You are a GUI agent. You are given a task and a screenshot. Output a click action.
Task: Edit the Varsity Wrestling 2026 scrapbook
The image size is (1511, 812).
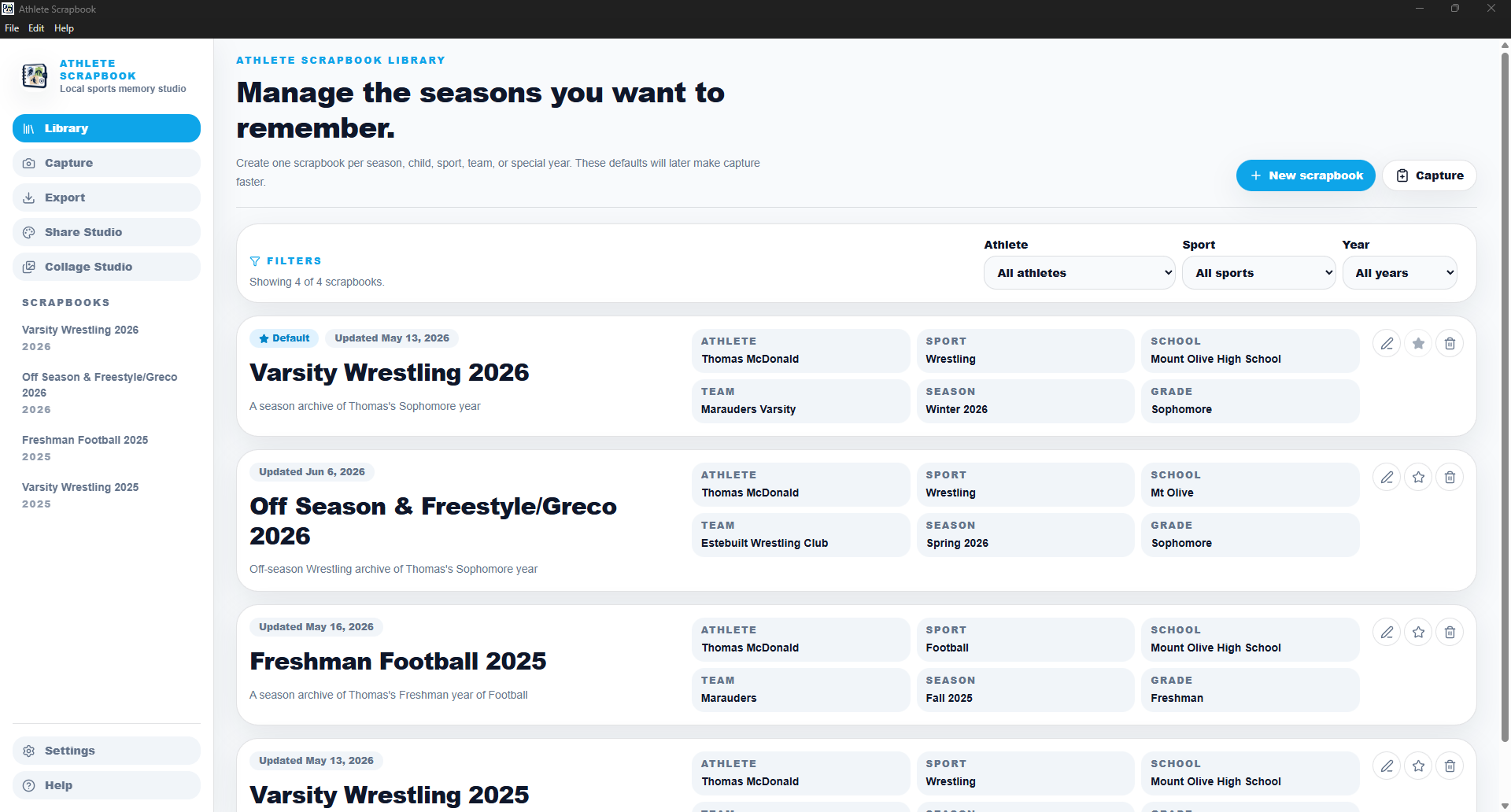pyautogui.click(x=1387, y=343)
